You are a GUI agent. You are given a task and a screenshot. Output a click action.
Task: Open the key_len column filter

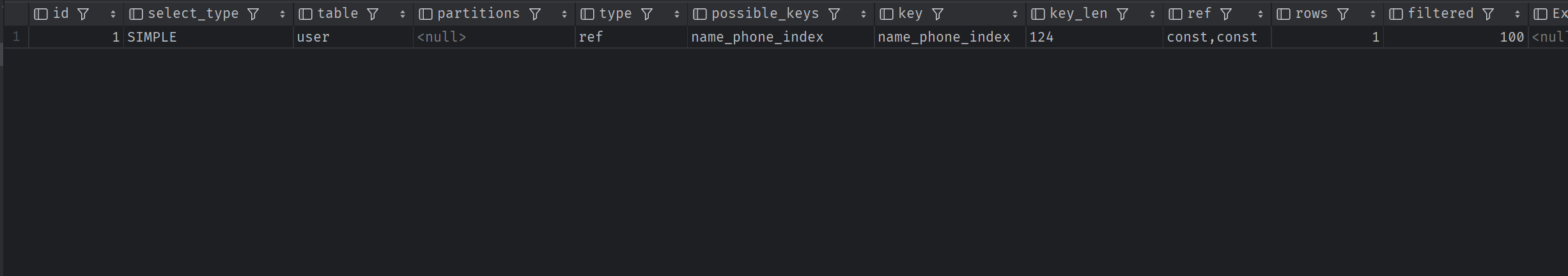1122,14
